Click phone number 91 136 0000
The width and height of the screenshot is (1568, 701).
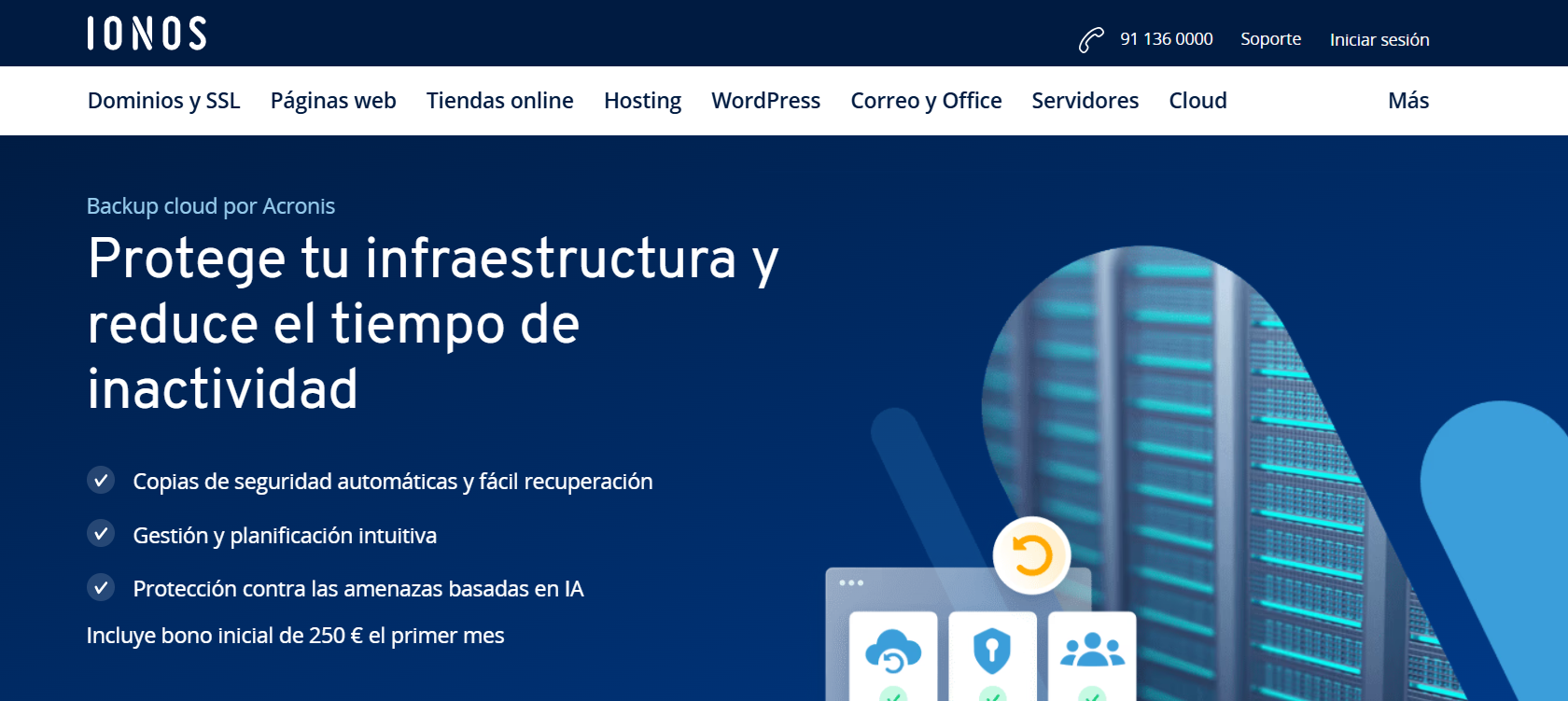click(x=1167, y=39)
